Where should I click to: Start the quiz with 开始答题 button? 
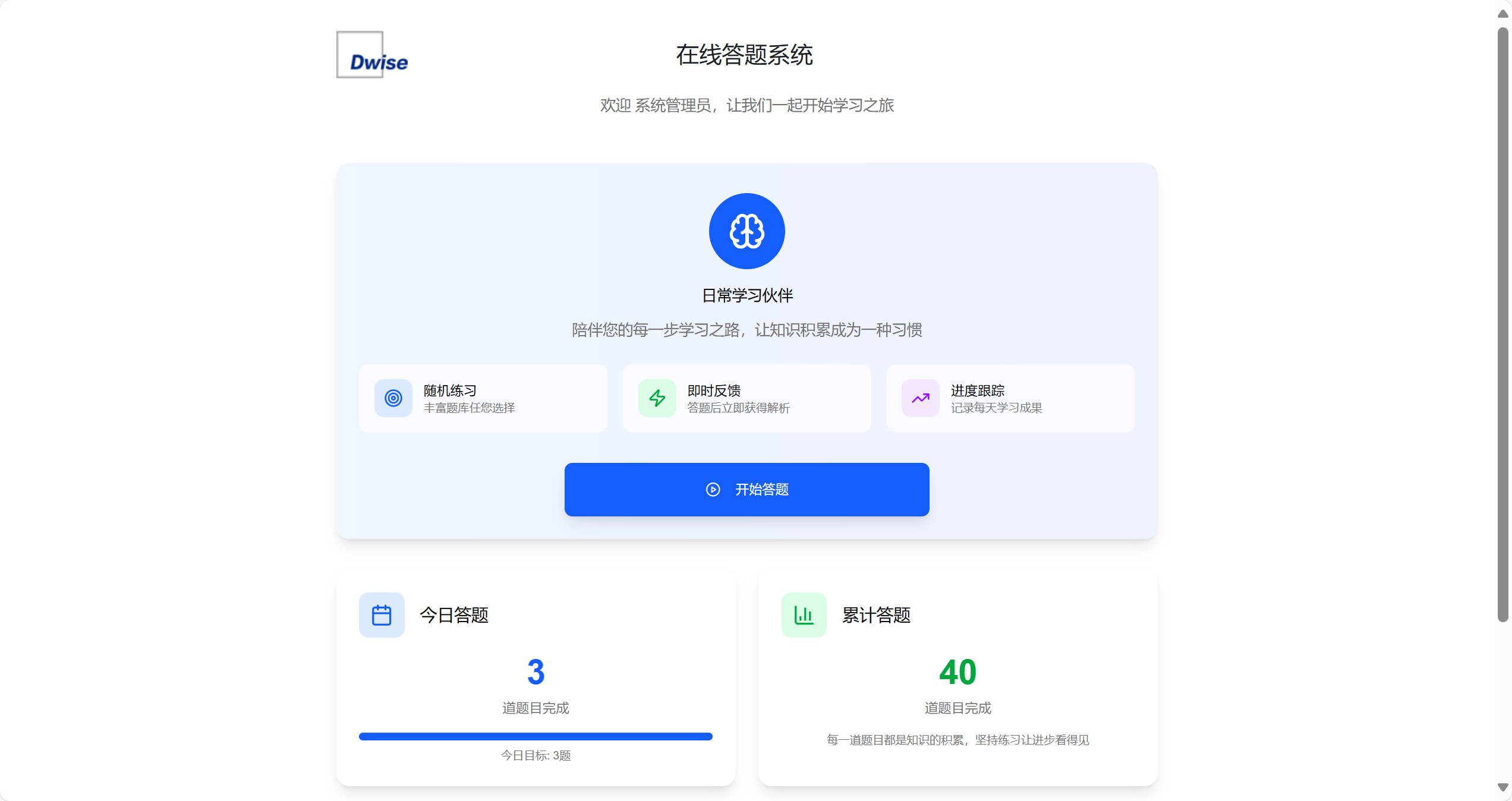coord(761,490)
